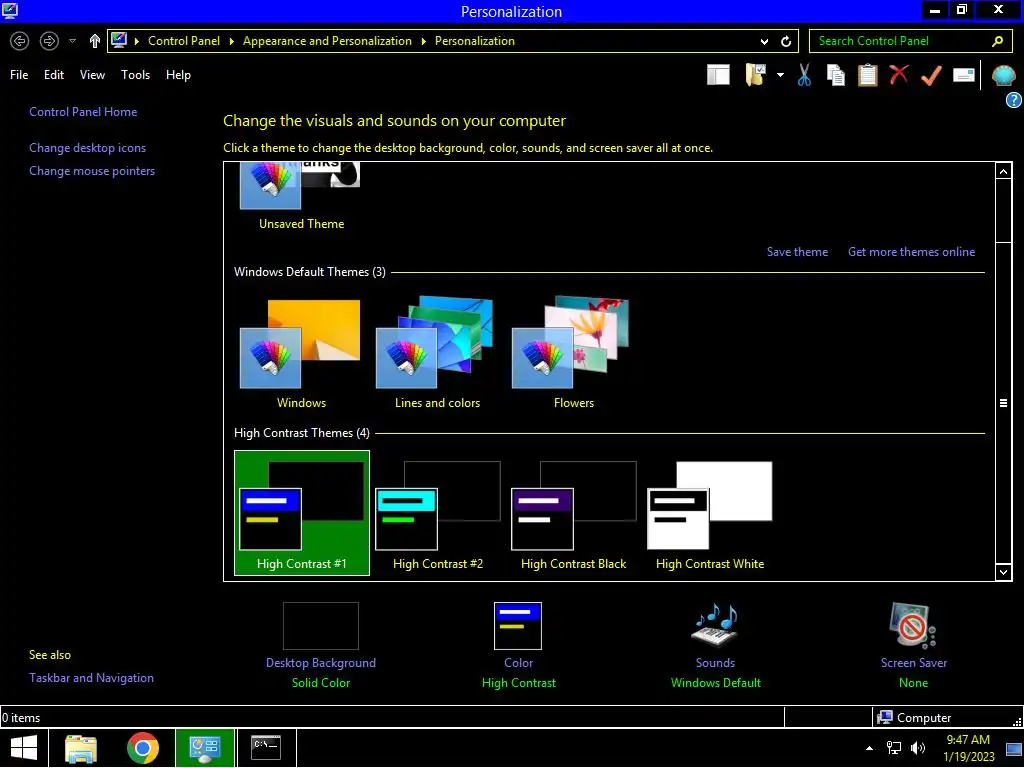Screen dimensions: 1024x768
Task: Expand the folder options dropdown arrow in toolbar
Action: [x=780, y=75]
